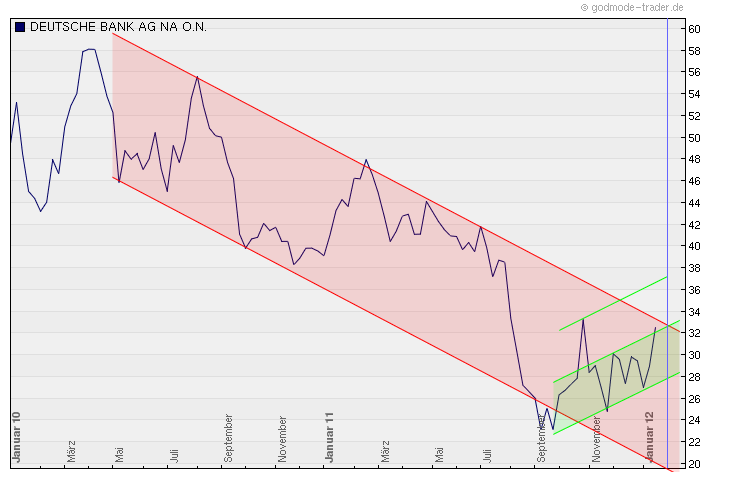Click the price value 20 on axis
Viewport: 730px width, 481px height.
click(x=694, y=464)
